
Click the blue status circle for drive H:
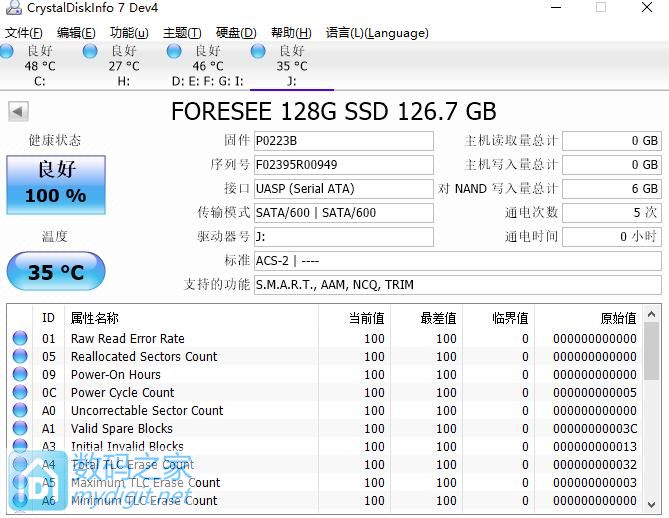point(90,51)
